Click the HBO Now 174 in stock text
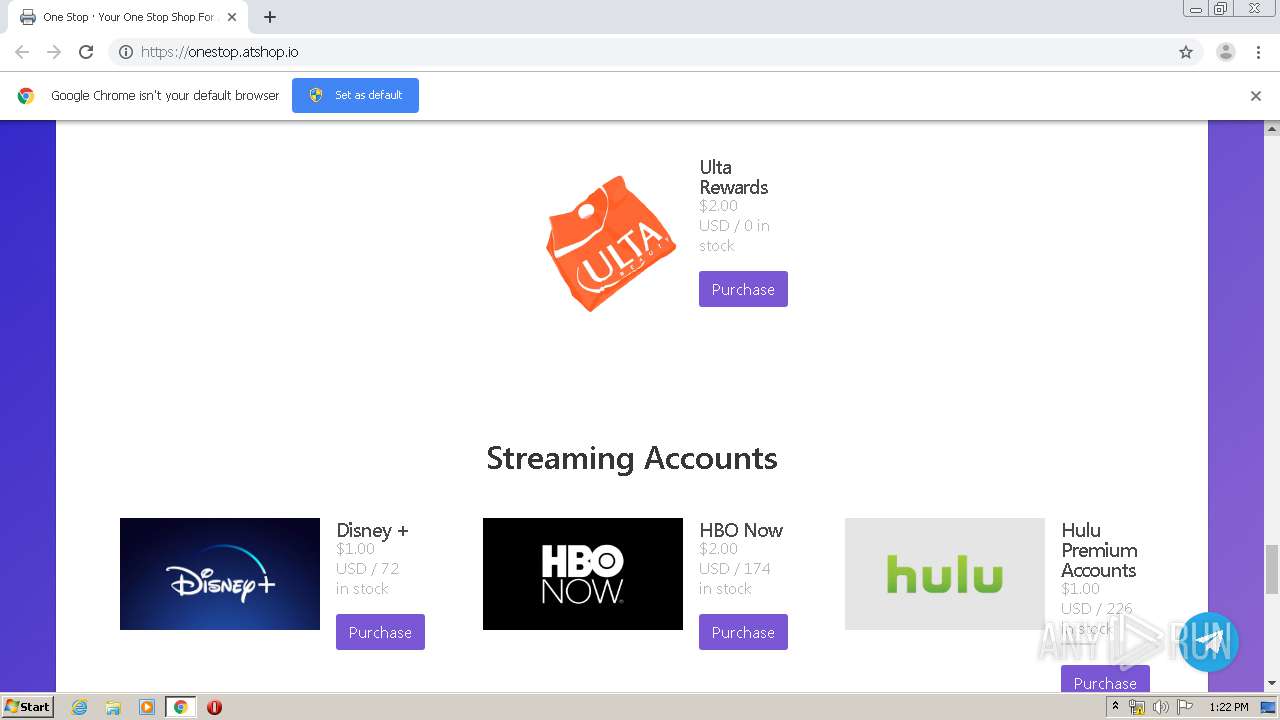The height and width of the screenshot is (720, 1280). pos(735,578)
